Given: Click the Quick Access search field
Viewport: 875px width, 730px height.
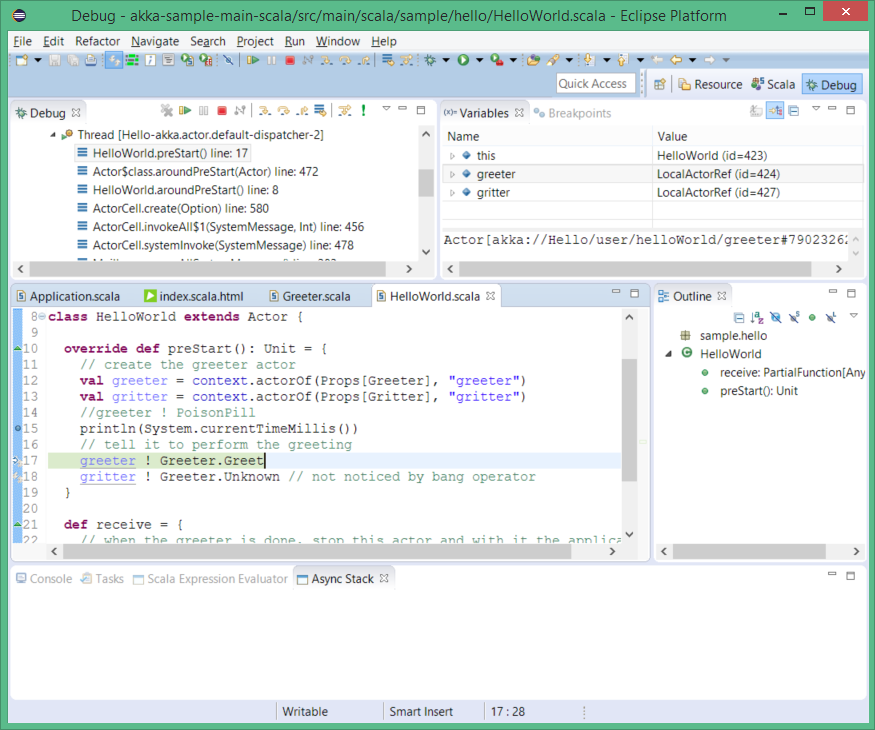Looking at the screenshot, I should pyautogui.click(x=593, y=84).
